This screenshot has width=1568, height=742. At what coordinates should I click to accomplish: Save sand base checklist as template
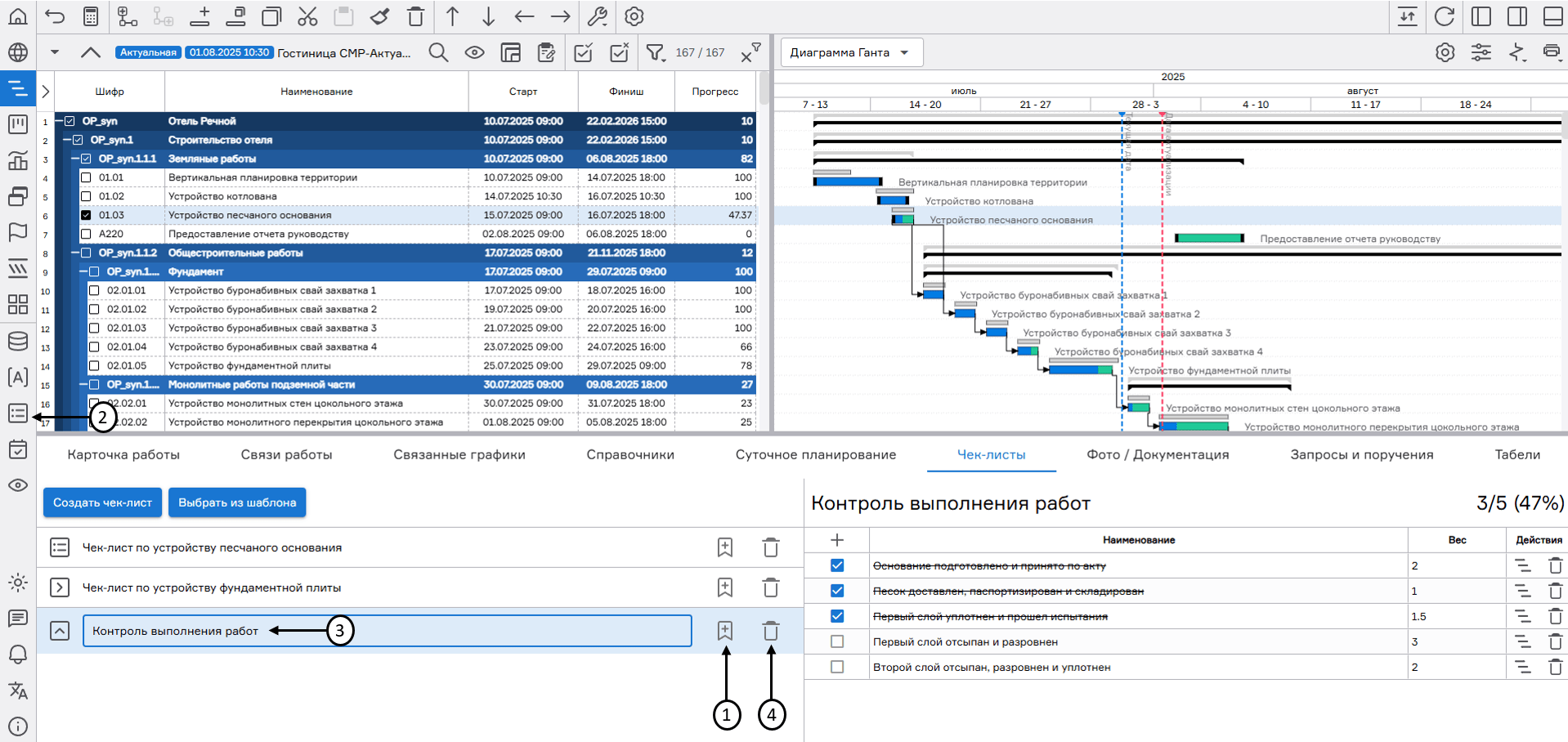point(724,548)
